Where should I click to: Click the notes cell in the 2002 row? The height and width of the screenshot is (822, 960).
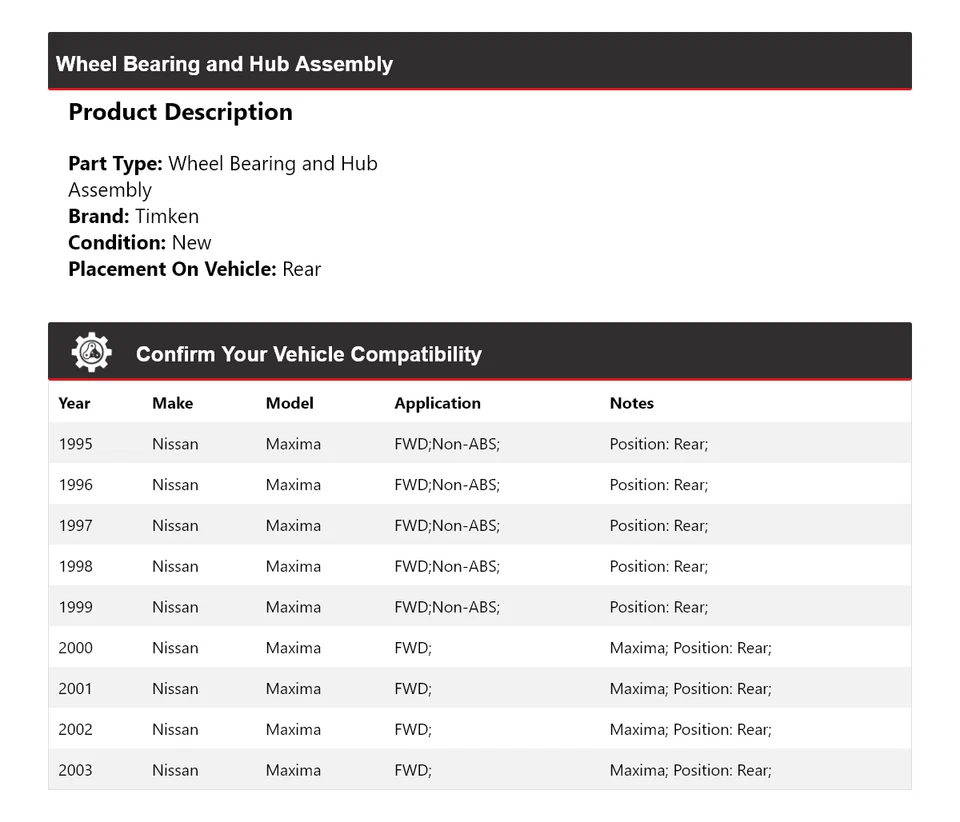[x=690, y=730]
